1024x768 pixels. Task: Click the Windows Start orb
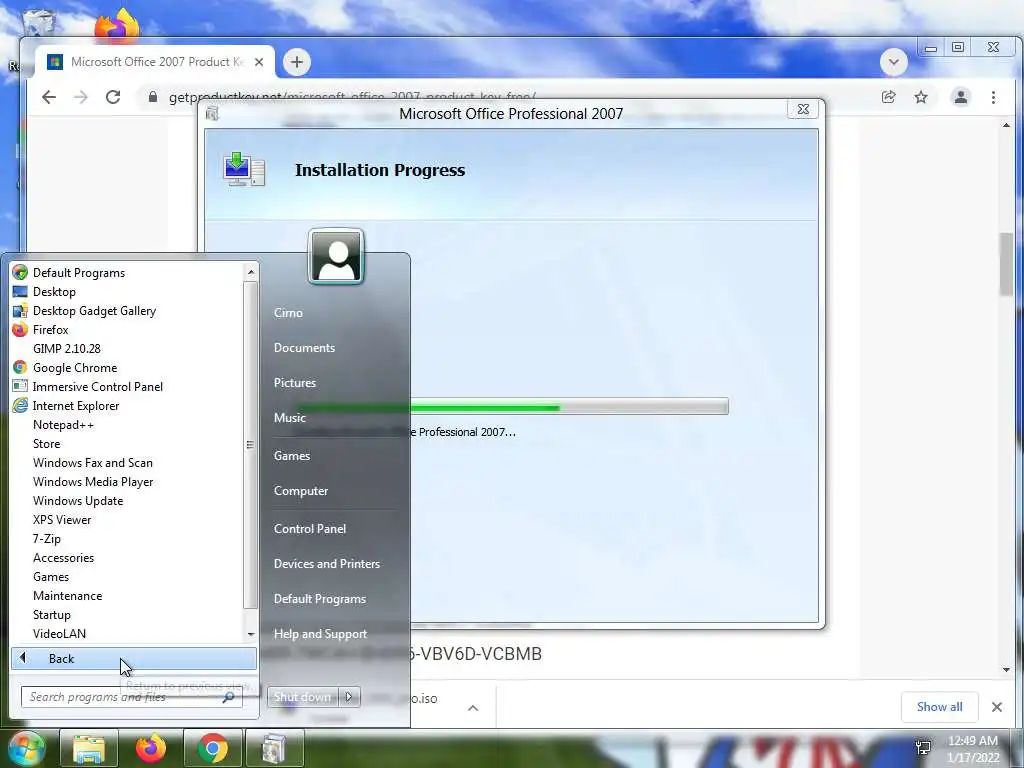[26, 748]
